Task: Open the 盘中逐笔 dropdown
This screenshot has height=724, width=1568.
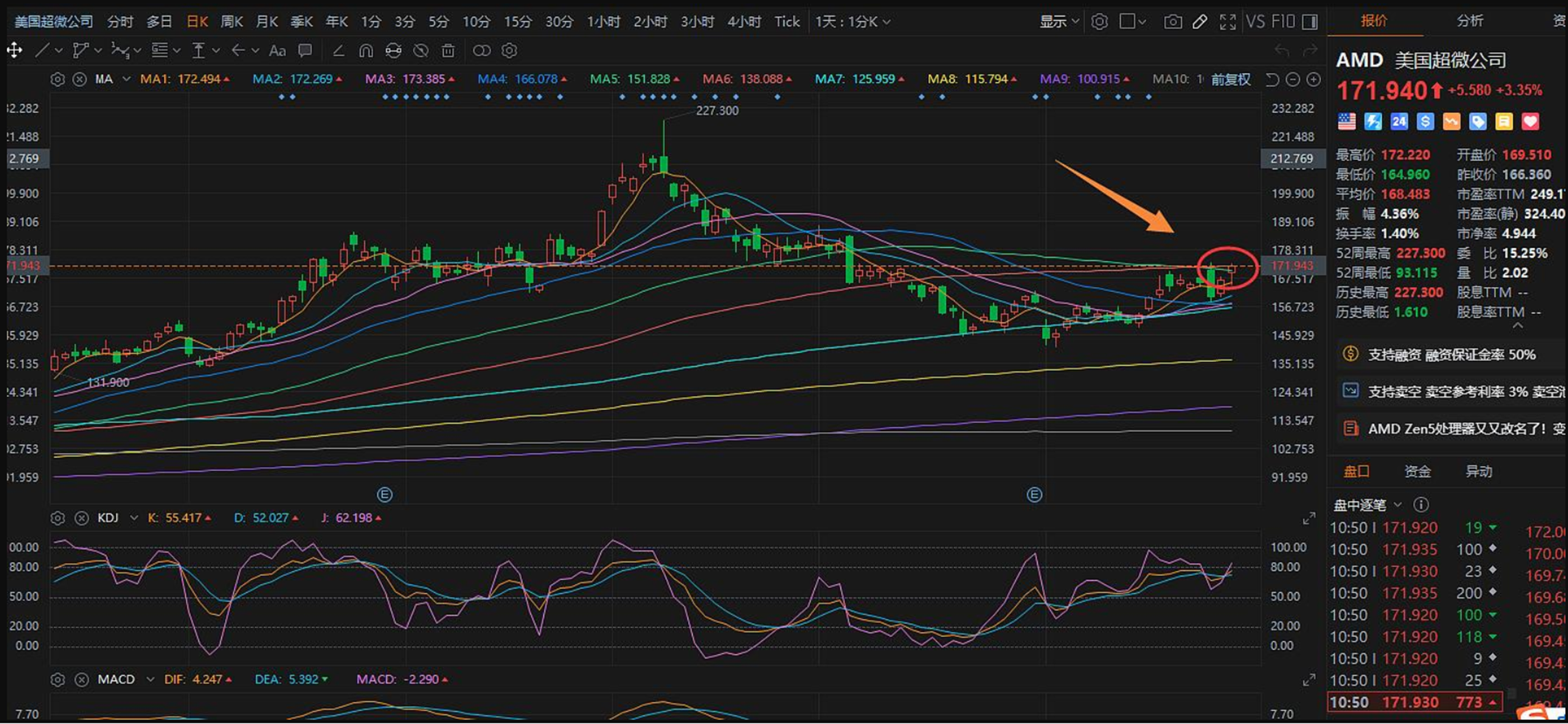Action: tap(1367, 505)
